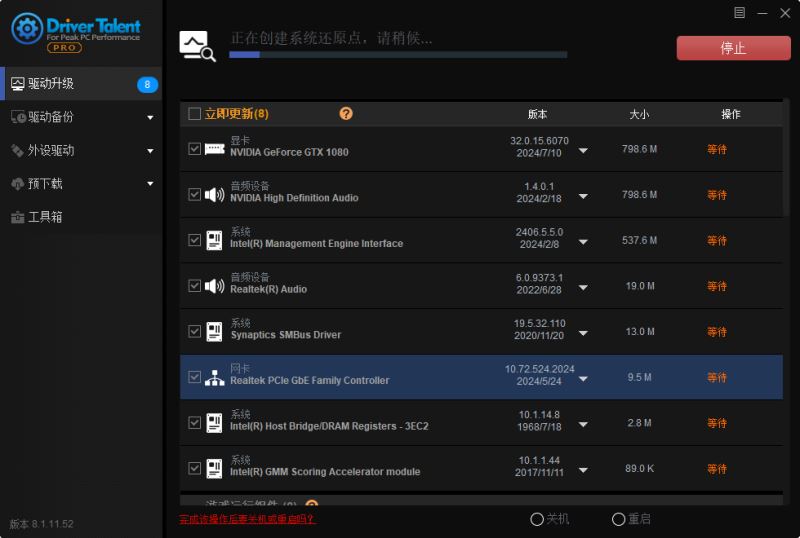Click the NVIDIA GeForce GTX 1080 graphics card icon

tap(214, 149)
